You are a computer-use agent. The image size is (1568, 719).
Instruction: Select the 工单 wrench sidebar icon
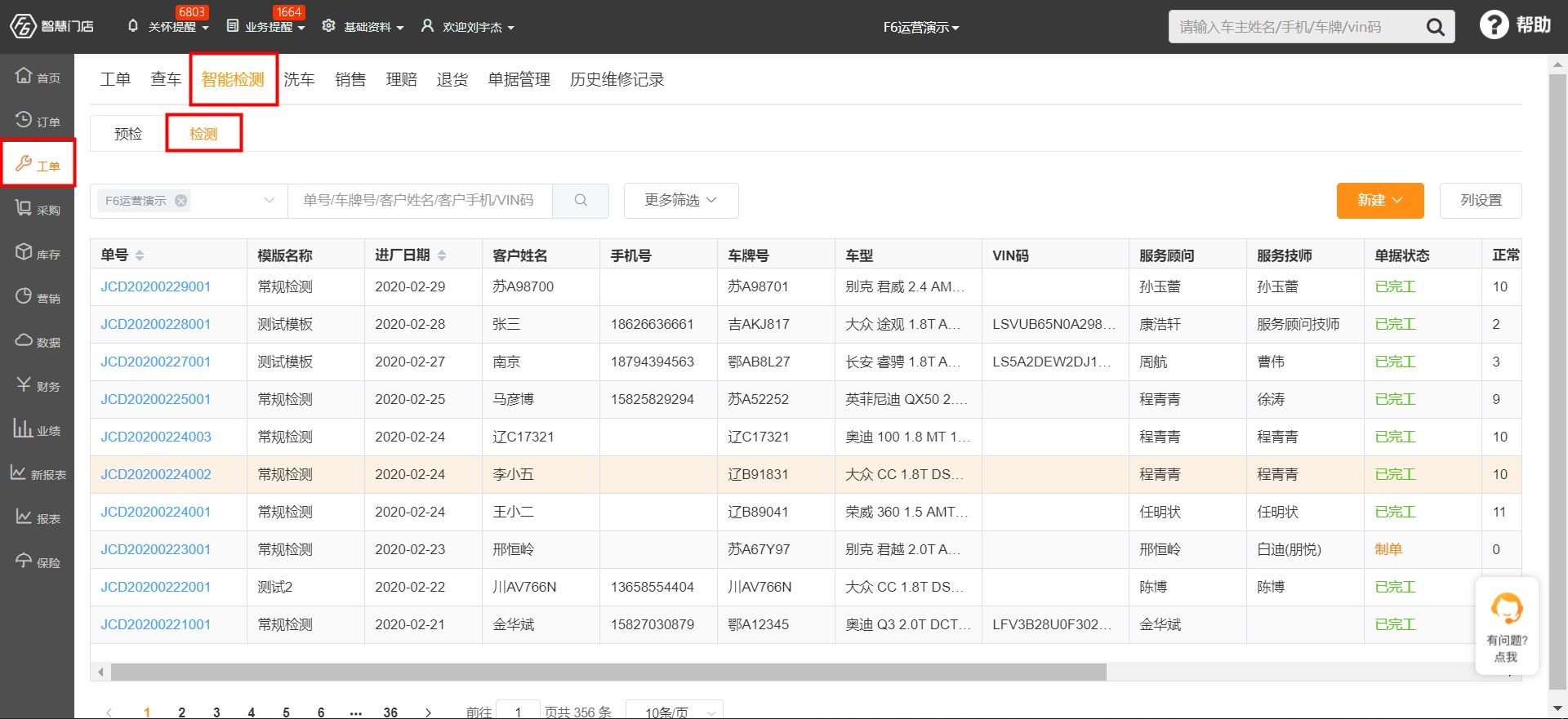(x=24, y=164)
